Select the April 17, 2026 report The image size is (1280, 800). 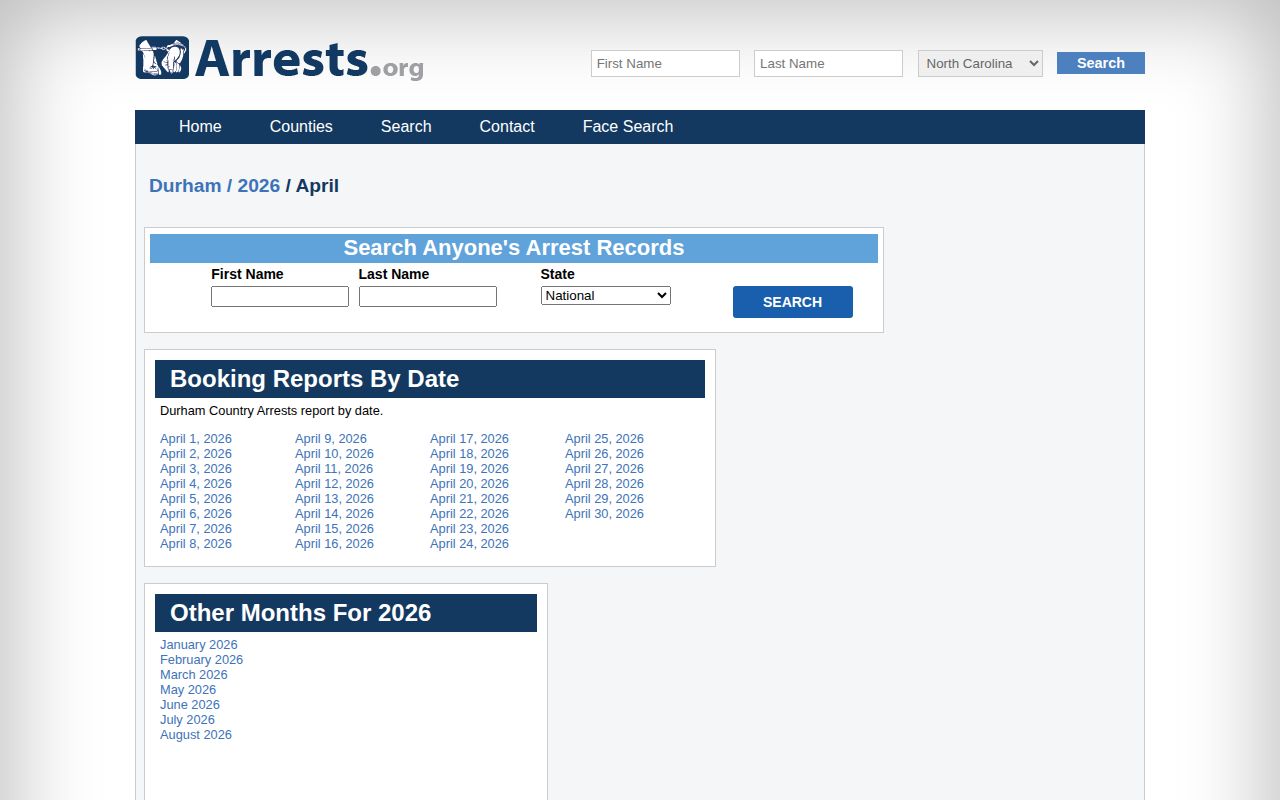click(469, 439)
